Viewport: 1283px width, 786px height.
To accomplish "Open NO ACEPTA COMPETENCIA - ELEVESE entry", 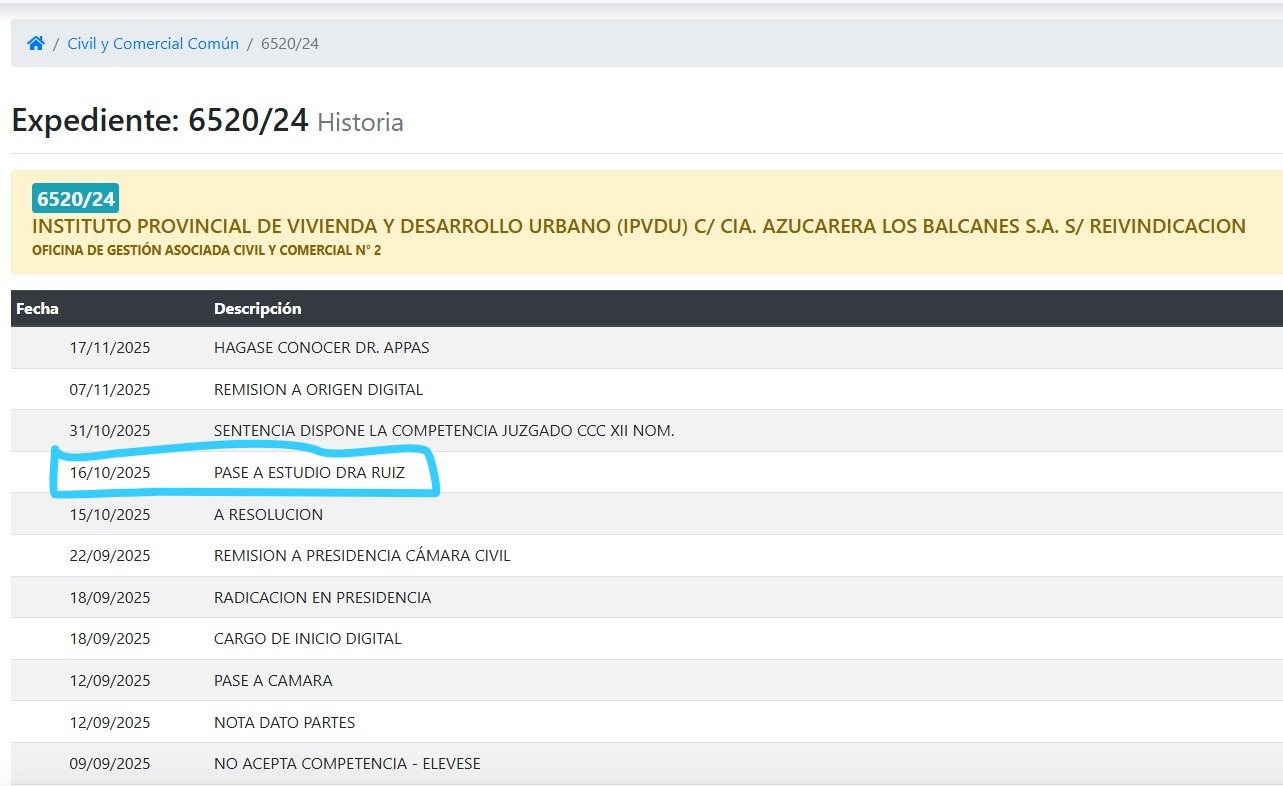I will [347, 764].
